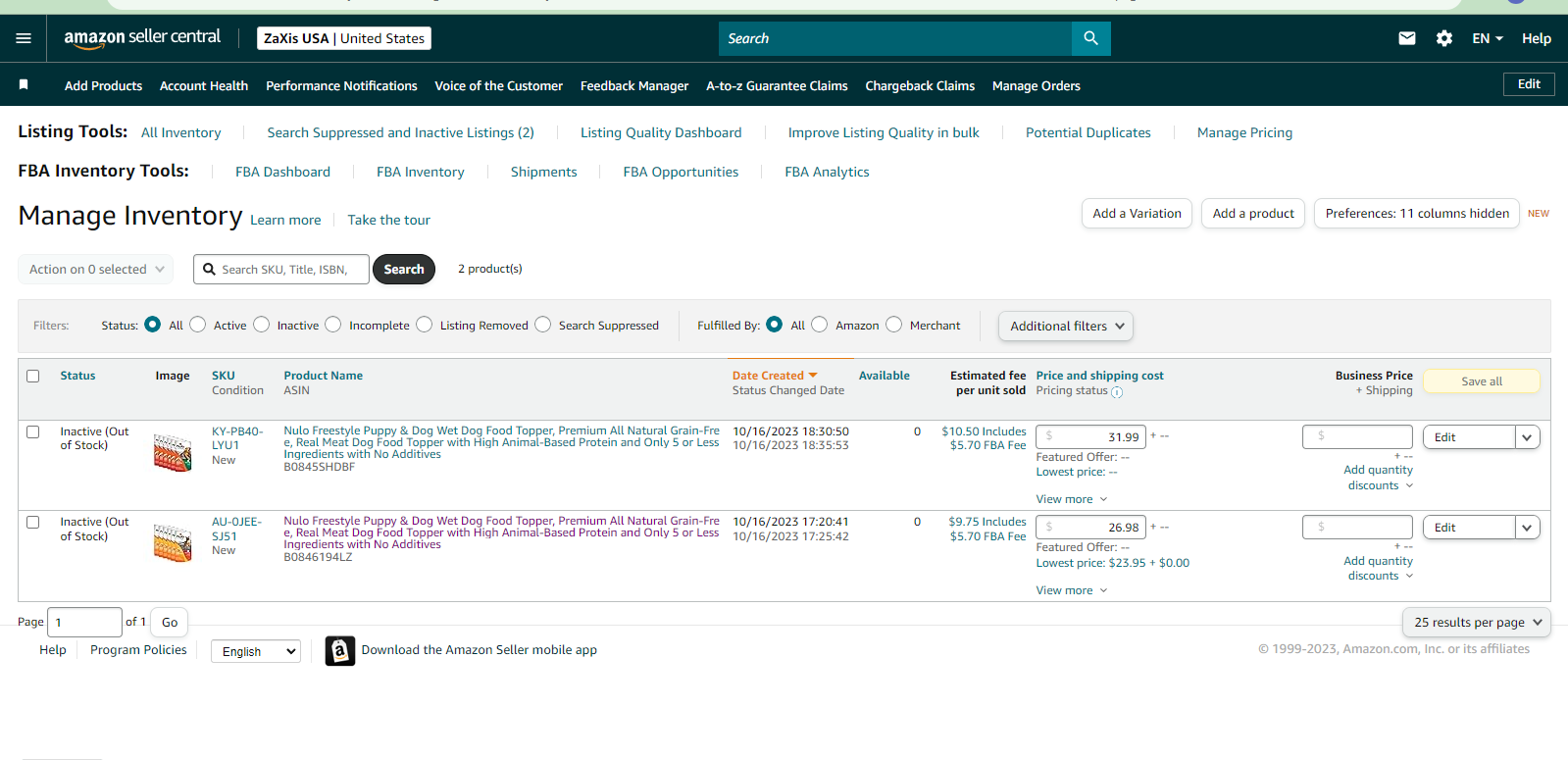Click the price field showing 31.99
Viewport: 1568px width, 760px height.
(x=1090, y=437)
